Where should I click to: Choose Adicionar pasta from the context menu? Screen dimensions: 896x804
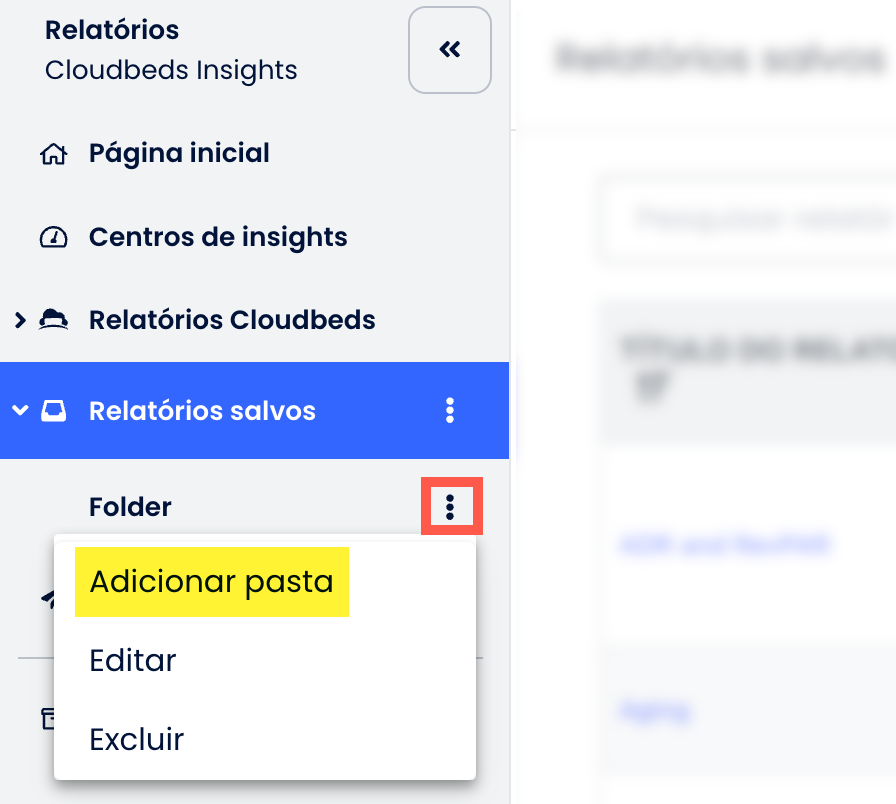(211, 582)
